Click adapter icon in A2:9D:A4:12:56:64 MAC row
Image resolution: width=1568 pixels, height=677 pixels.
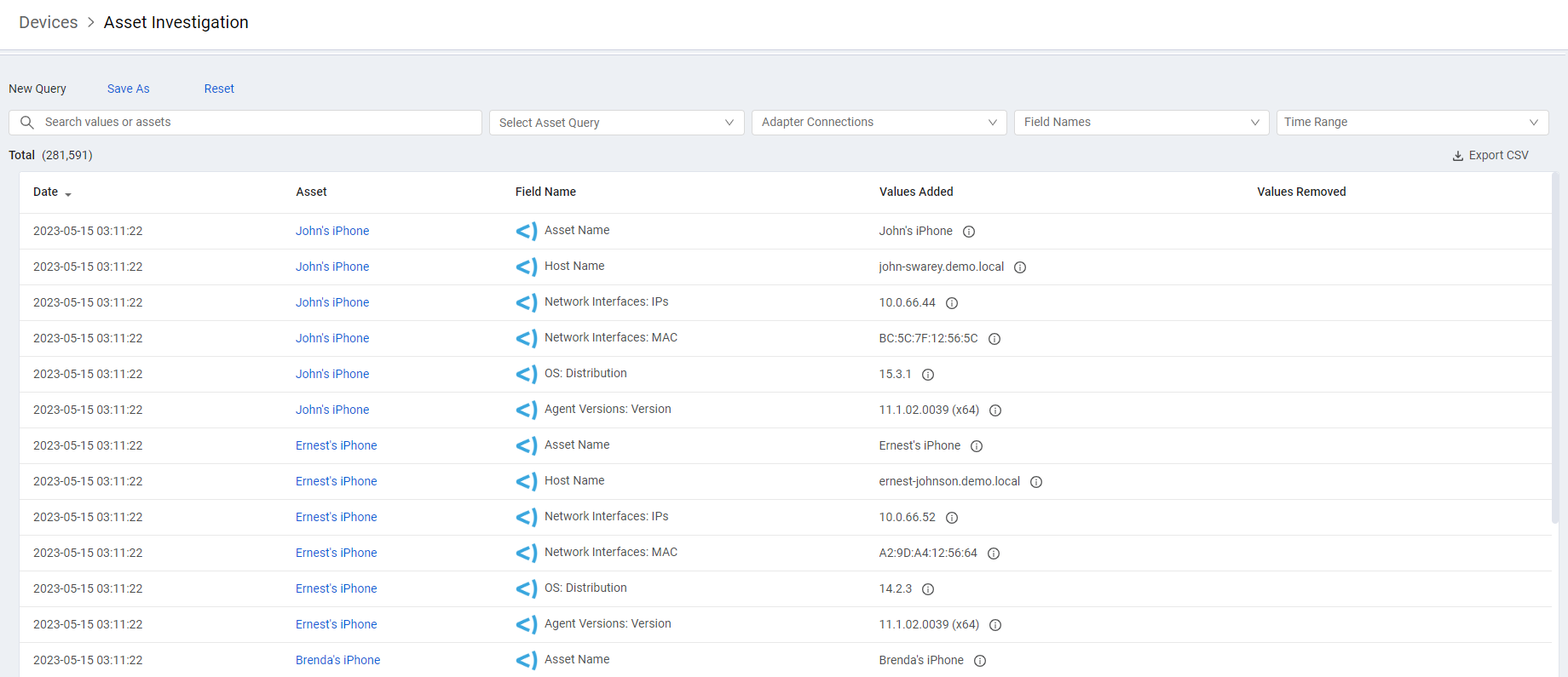(x=527, y=553)
